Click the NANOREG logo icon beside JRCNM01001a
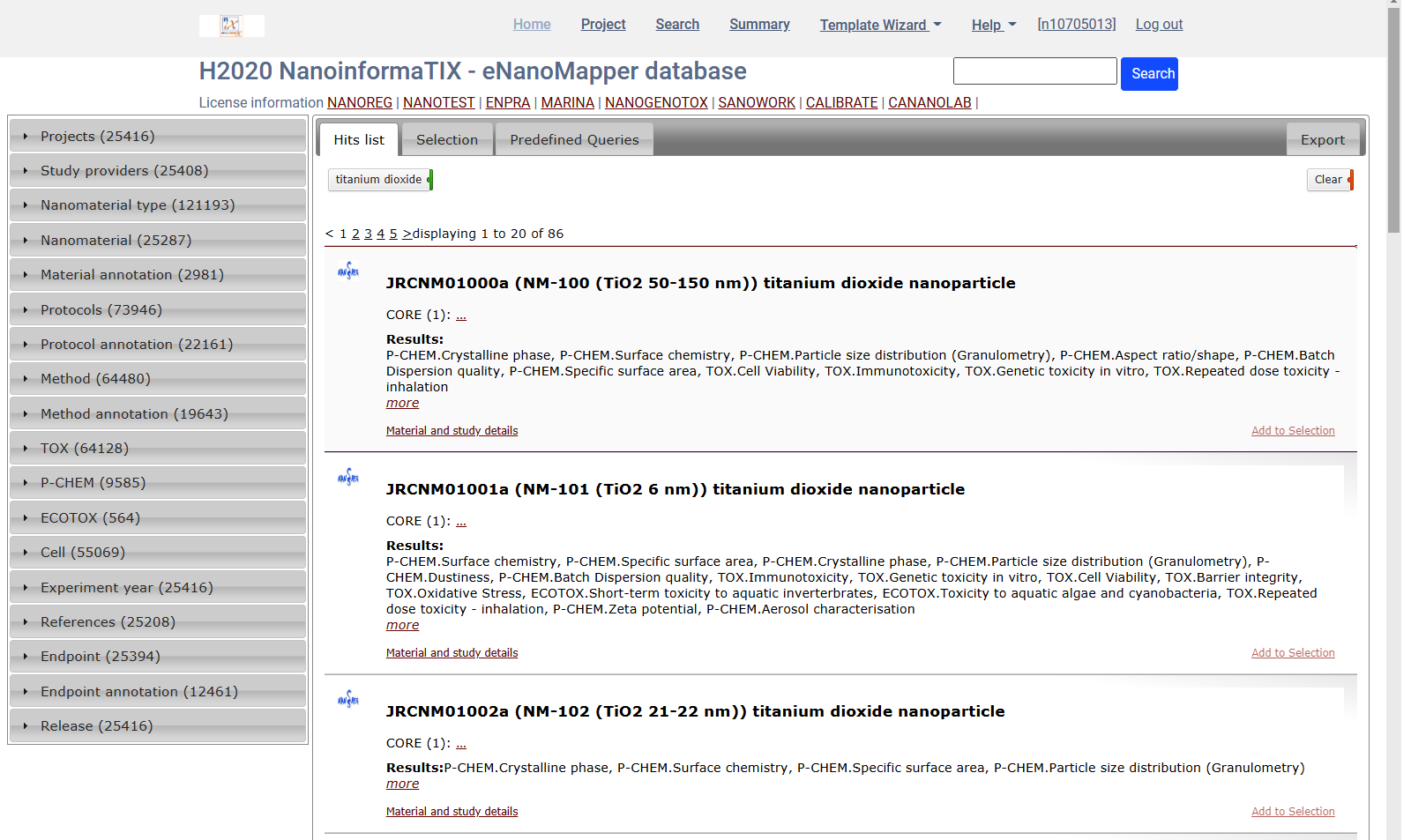 tap(348, 478)
